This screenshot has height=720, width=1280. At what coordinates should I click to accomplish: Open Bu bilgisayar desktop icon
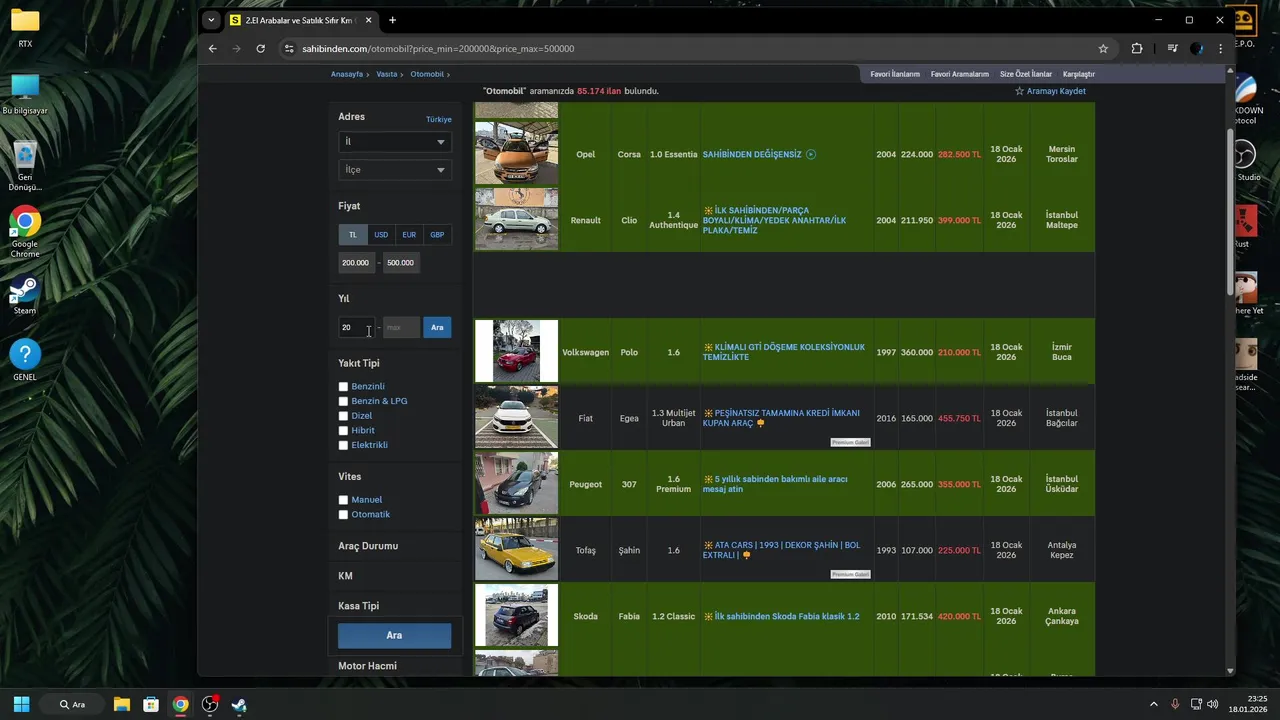point(25,94)
